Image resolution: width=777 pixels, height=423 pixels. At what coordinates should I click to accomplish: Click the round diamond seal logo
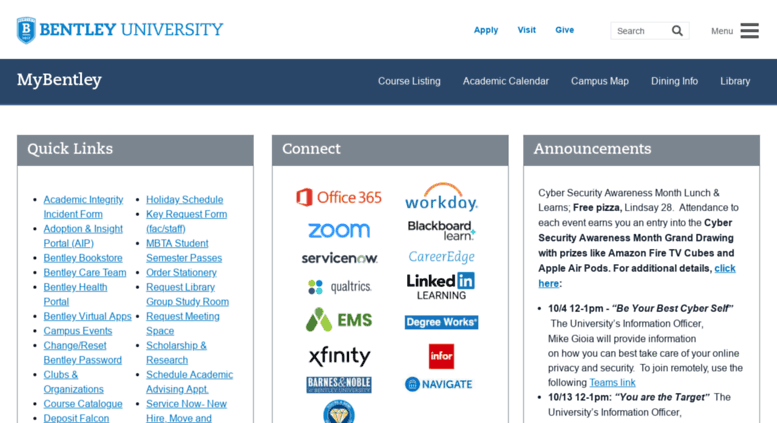[339, 412]
